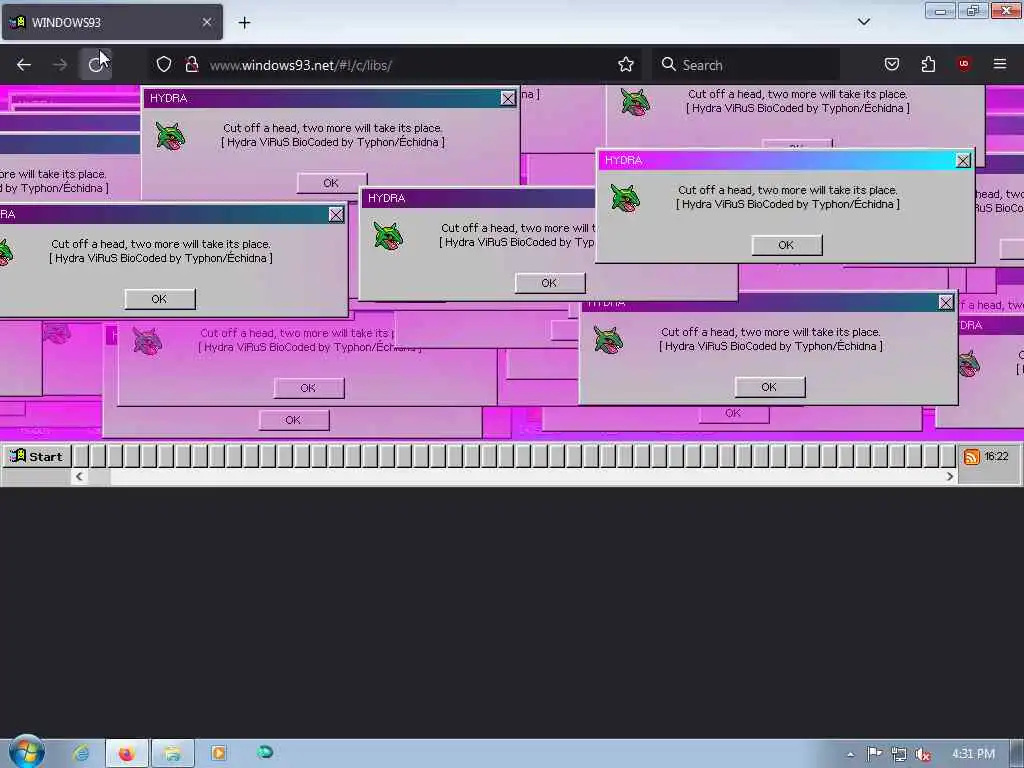Screen dimensions: 1024x768
Task: Click OK in Hydra dialog with truncated 'will t' message
Action: (549, 283)
